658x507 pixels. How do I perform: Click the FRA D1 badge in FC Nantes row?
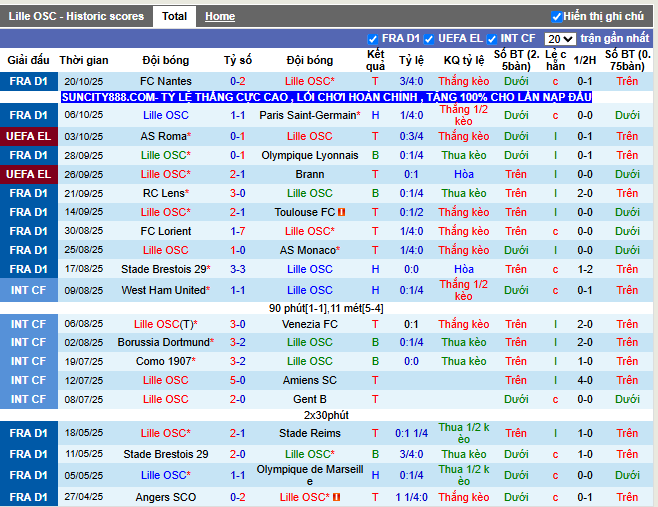[27, 81]
